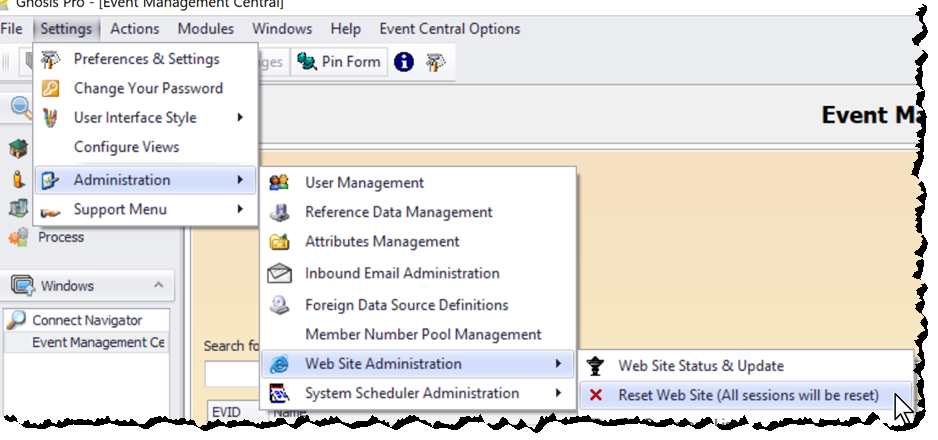Image resolution: width=938 pixels, height=440 pixels.
Task: Open the Windows menu in menu bar
Action: (x=282, y=29)
